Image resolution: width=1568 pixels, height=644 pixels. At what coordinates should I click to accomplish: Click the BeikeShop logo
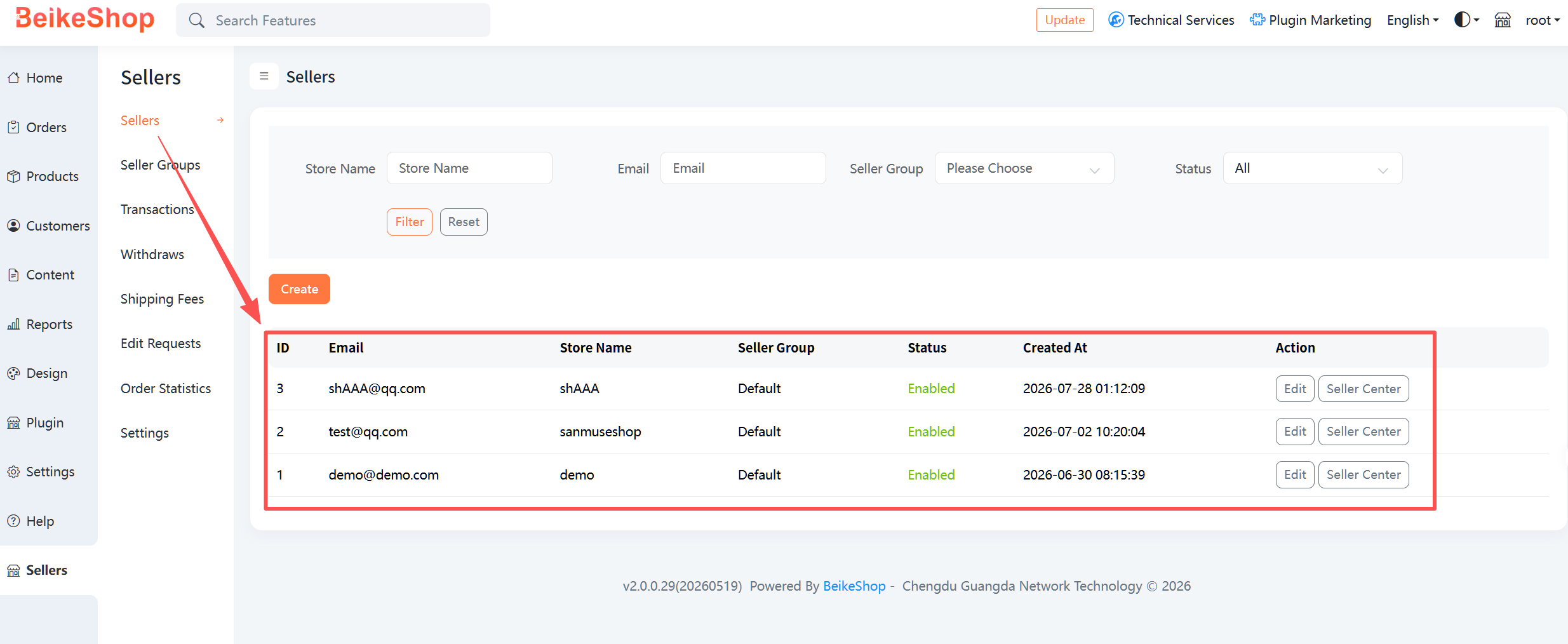click(84, 19)
